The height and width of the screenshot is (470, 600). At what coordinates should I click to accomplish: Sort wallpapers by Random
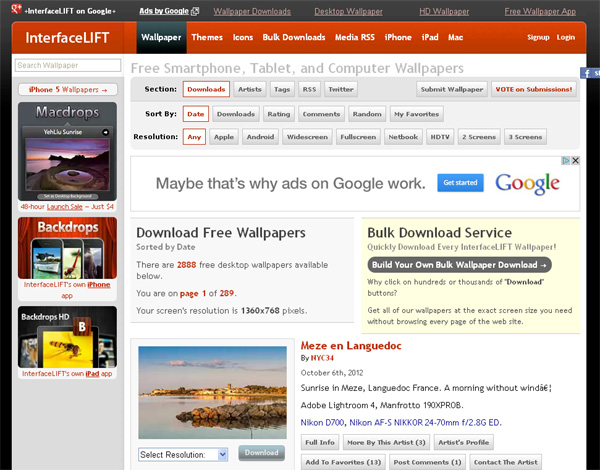(x=367, y=114)
